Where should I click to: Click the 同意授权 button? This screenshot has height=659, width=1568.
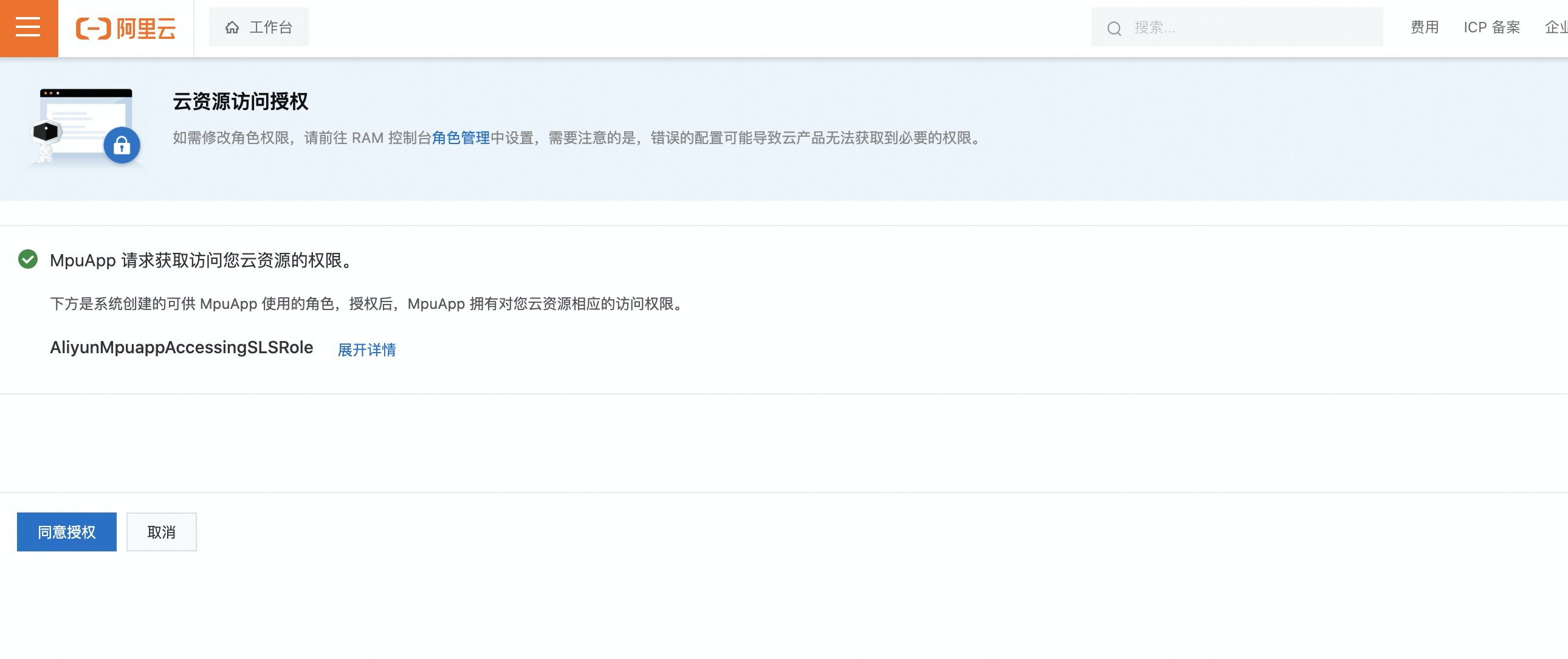point(67,532)
